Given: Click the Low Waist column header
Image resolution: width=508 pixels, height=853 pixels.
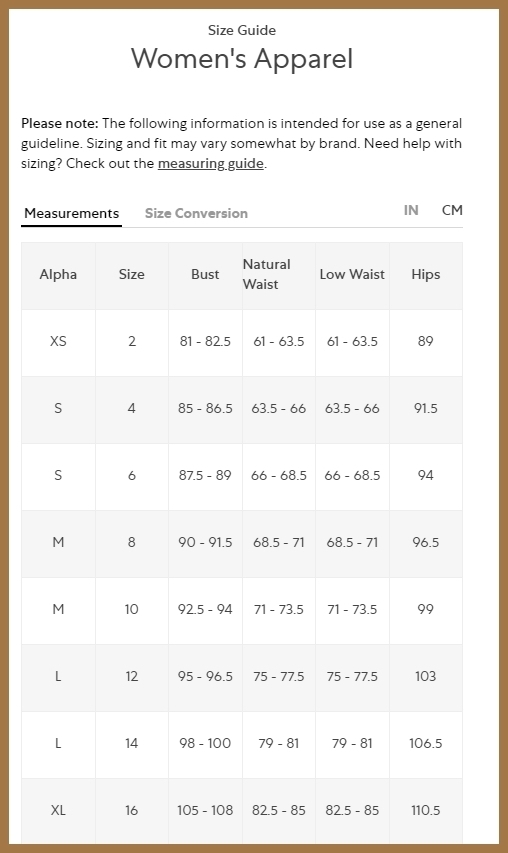Looking at the screenshot, I should [x=352, y=274].
